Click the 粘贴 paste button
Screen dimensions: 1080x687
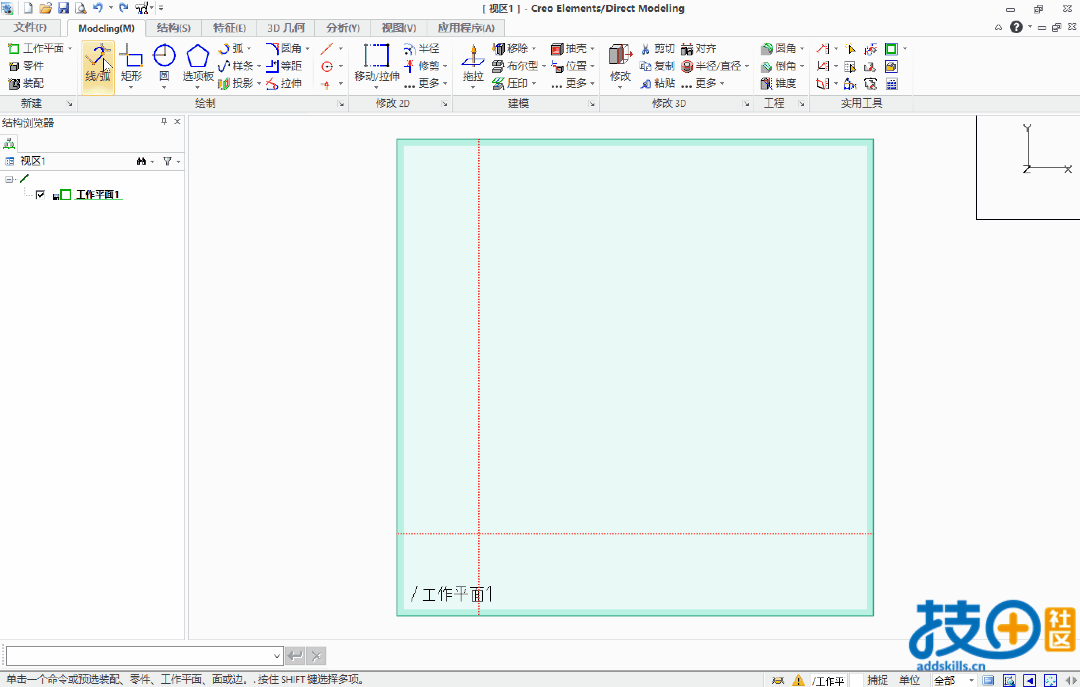[x=657, y=83]
